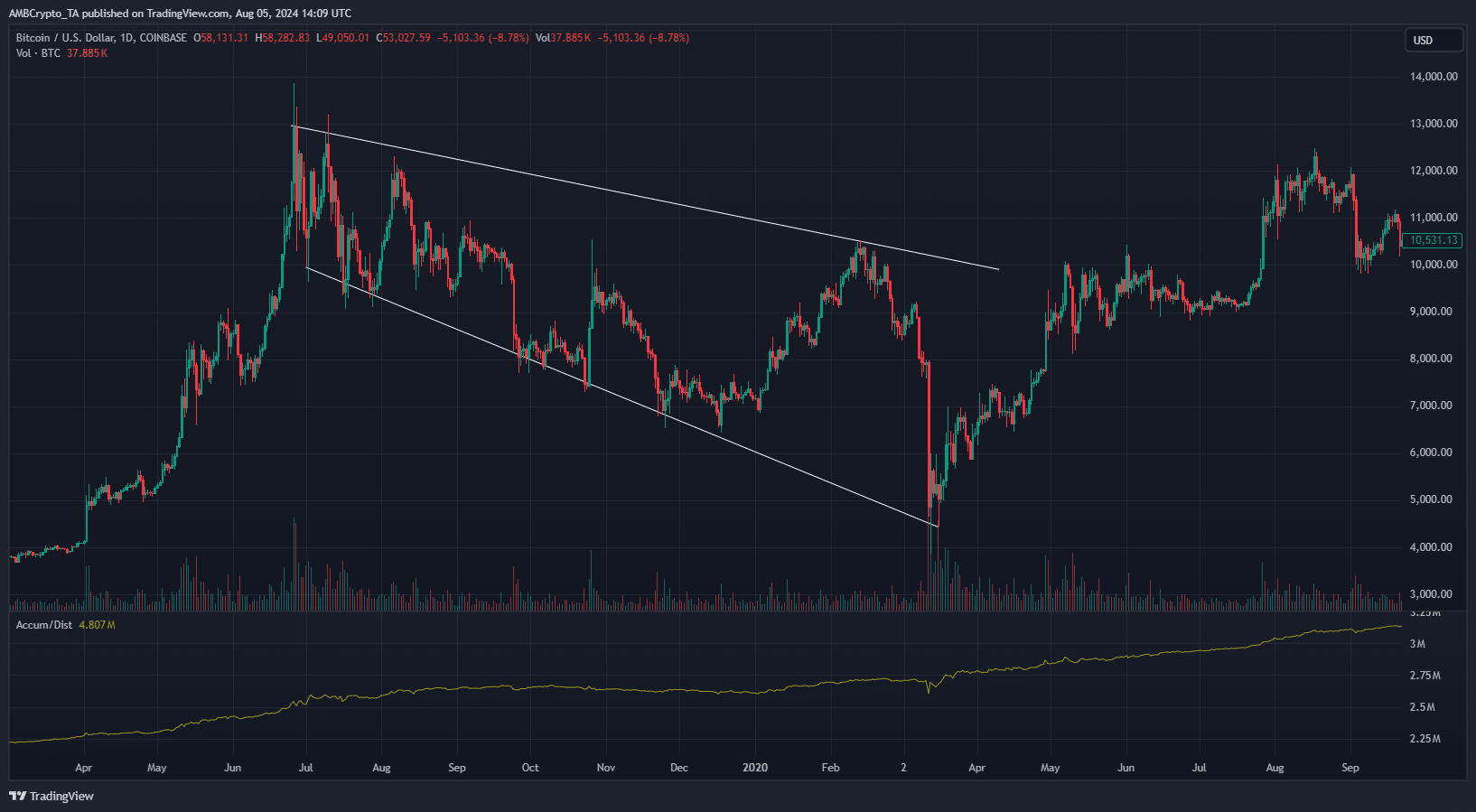Click the 14,000.00 price axis label
The width and height of the screenshot is (1476, 812).
tap(1434, 77)
